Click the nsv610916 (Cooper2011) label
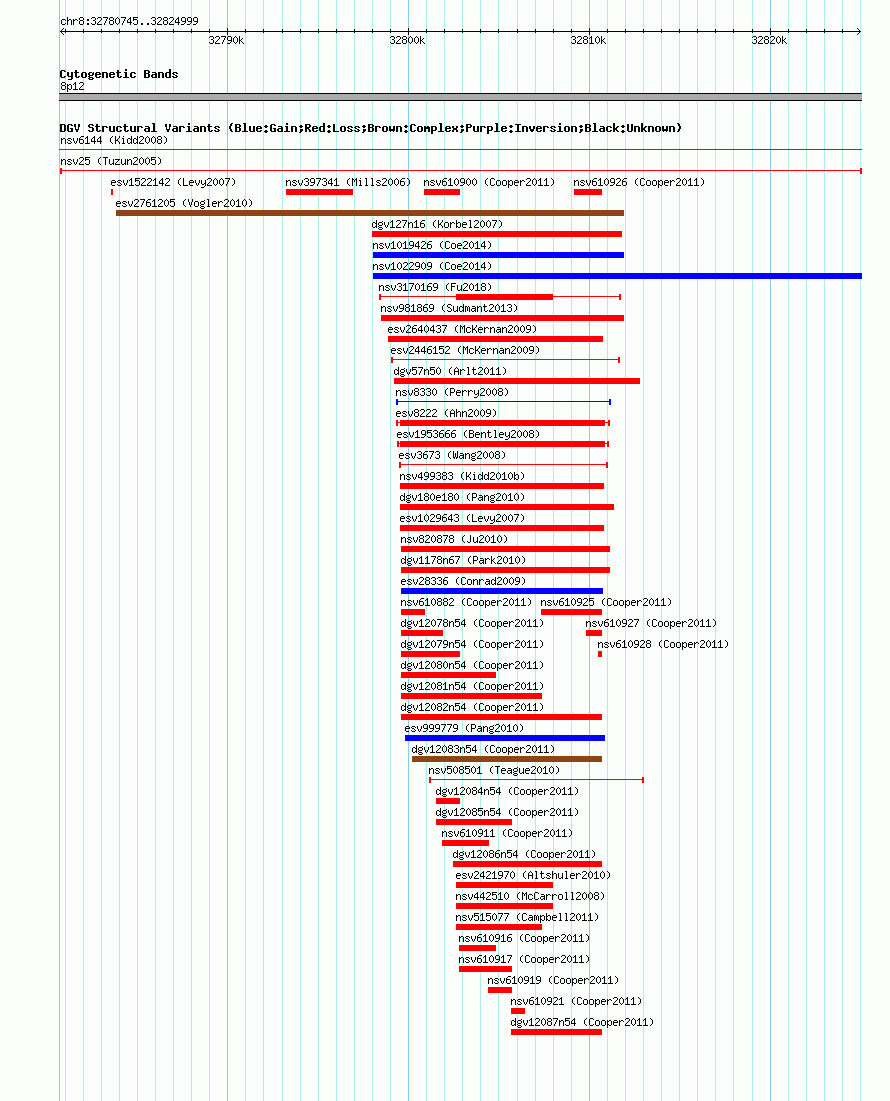The width and height of the screenshot is (890, 1101). [x=524, y=941]
